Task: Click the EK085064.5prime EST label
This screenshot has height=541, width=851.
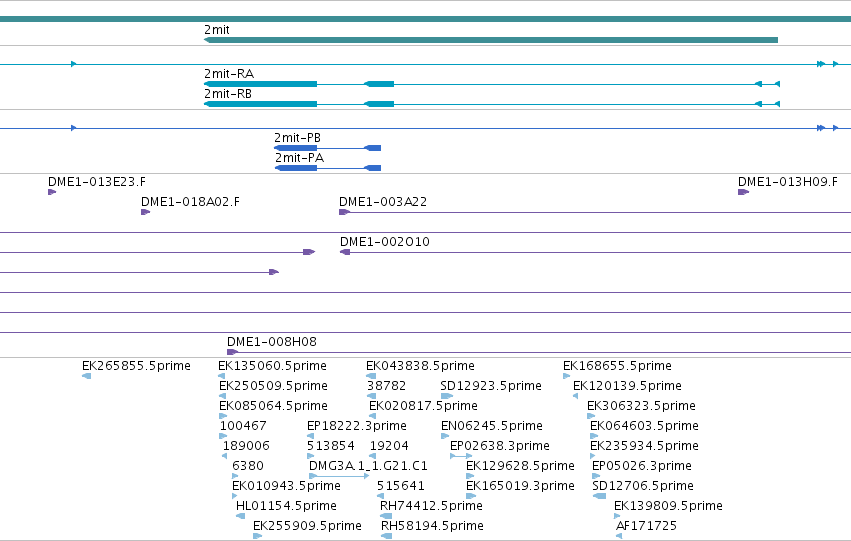Action: [x=273, y=406]
